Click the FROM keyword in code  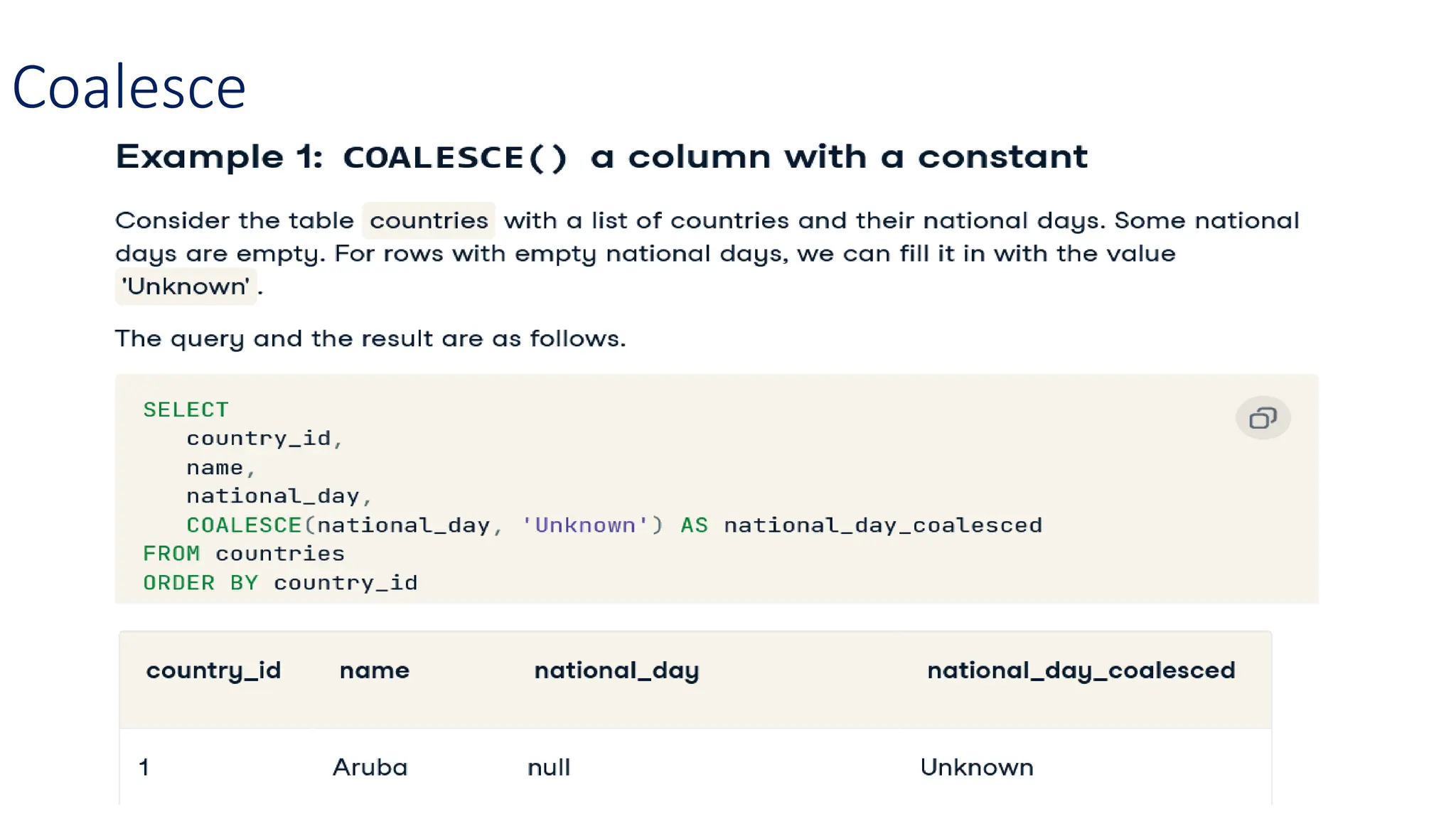click(171, 554)
